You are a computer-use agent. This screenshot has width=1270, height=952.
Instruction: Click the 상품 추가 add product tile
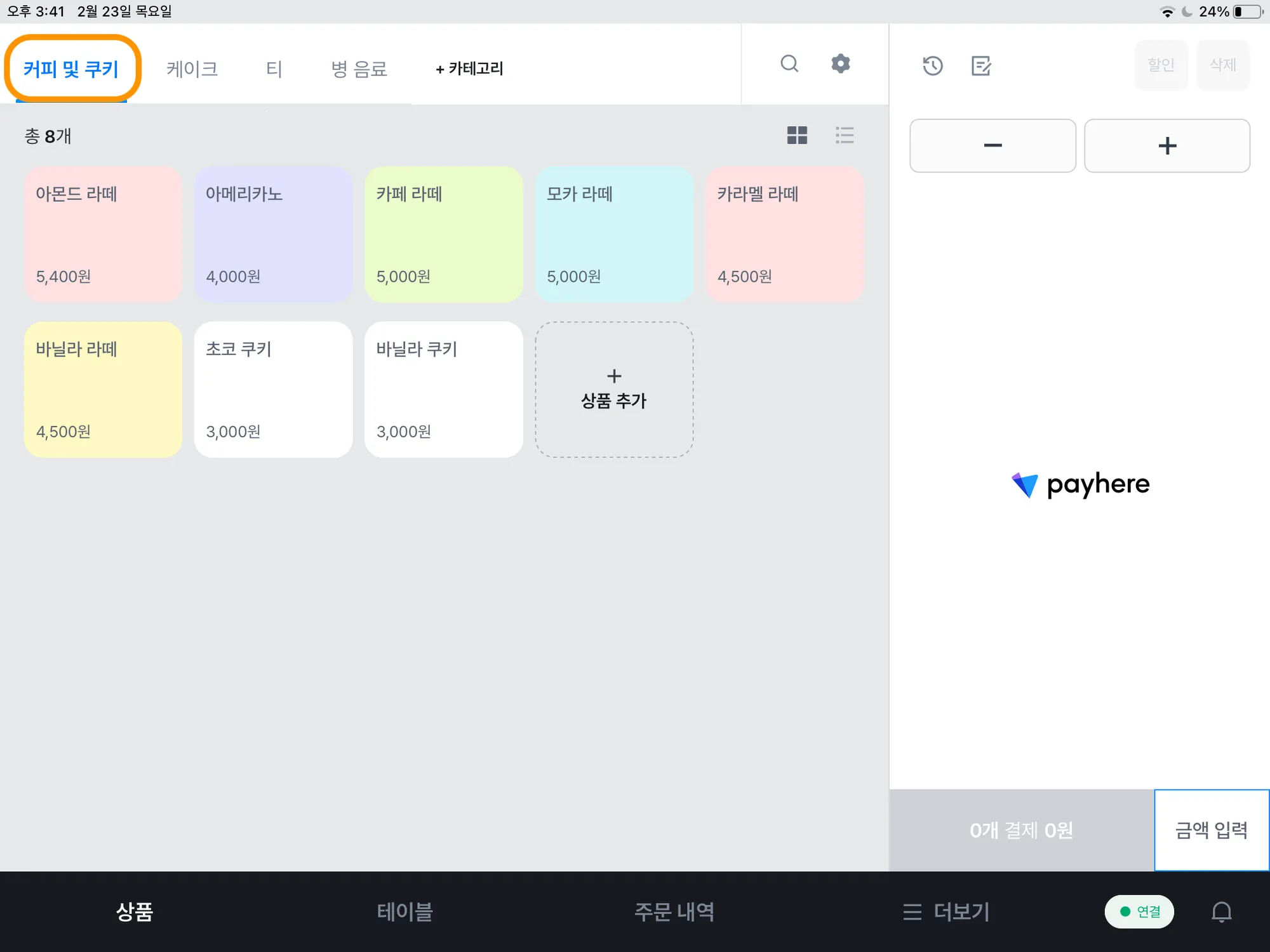(614, 390)
